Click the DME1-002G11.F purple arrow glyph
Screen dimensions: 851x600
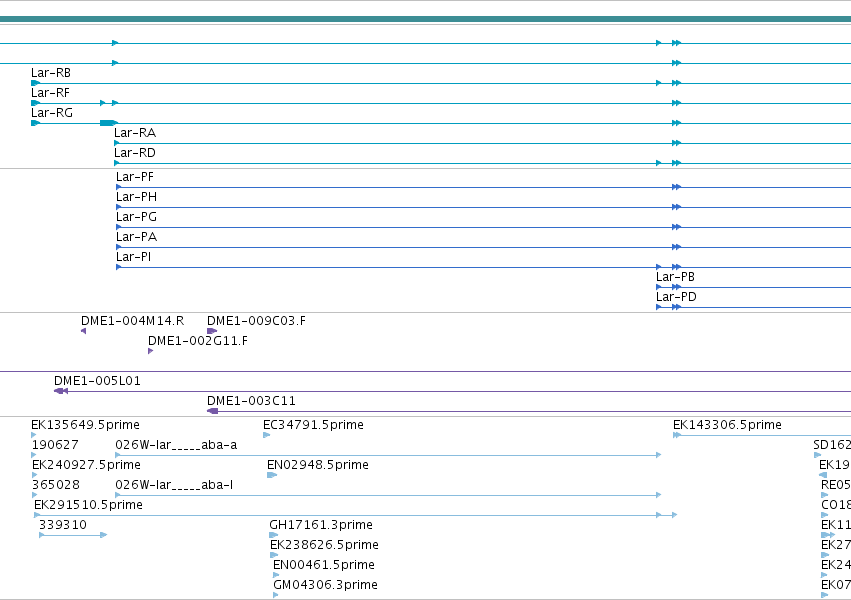point(150,351)
